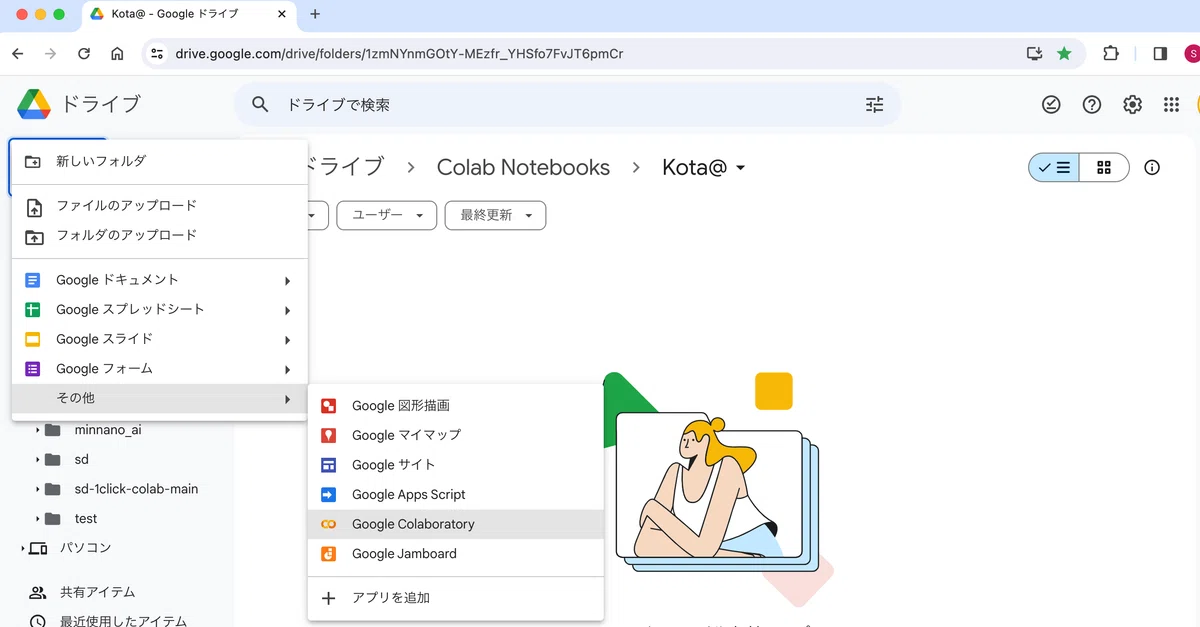Select the sd-1click-colab-main folder
This screenshot has width=1200, height=627.
tap(136, 489)
